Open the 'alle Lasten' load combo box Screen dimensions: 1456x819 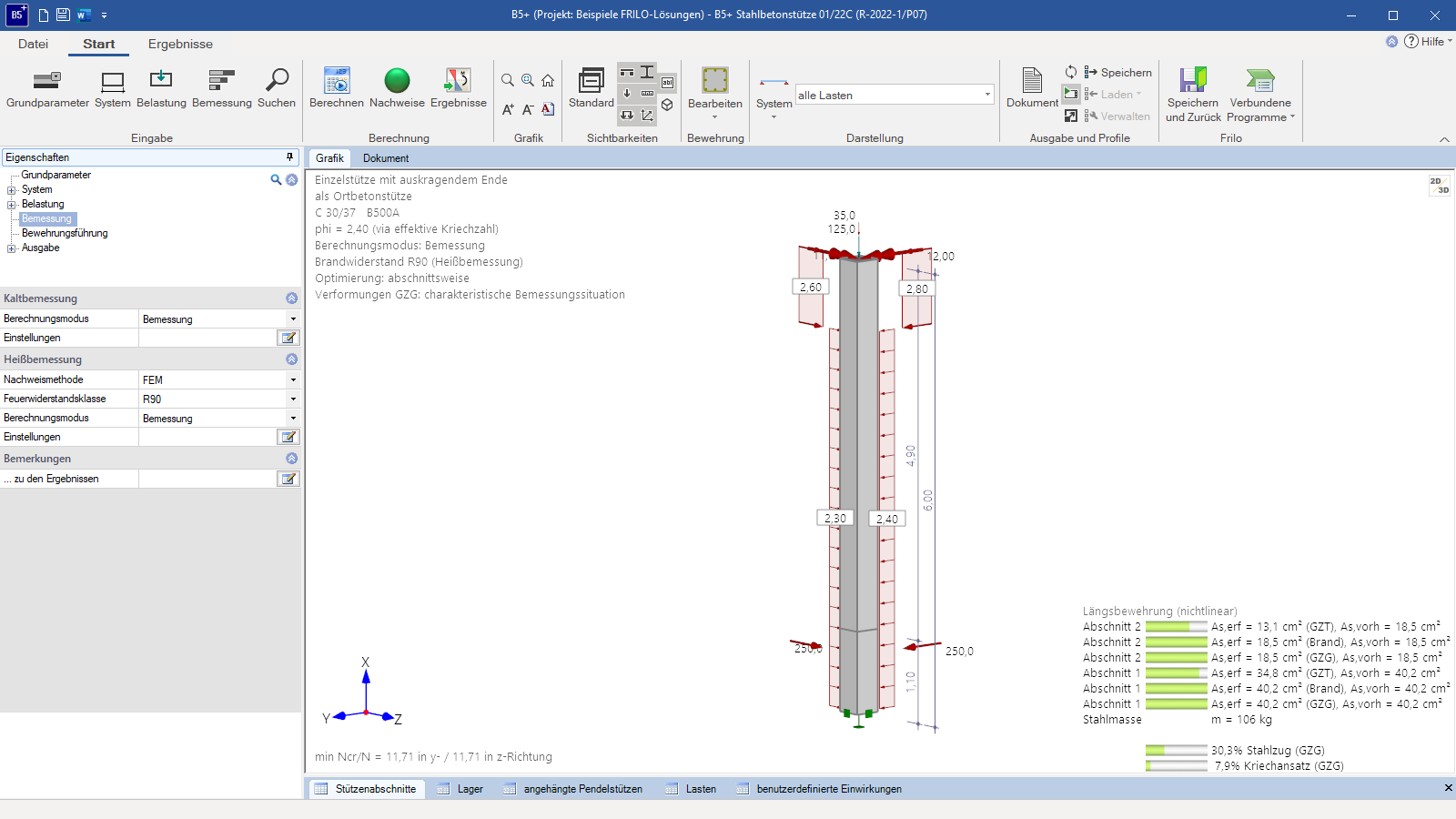pyautogui.click(x=895, y=95)
